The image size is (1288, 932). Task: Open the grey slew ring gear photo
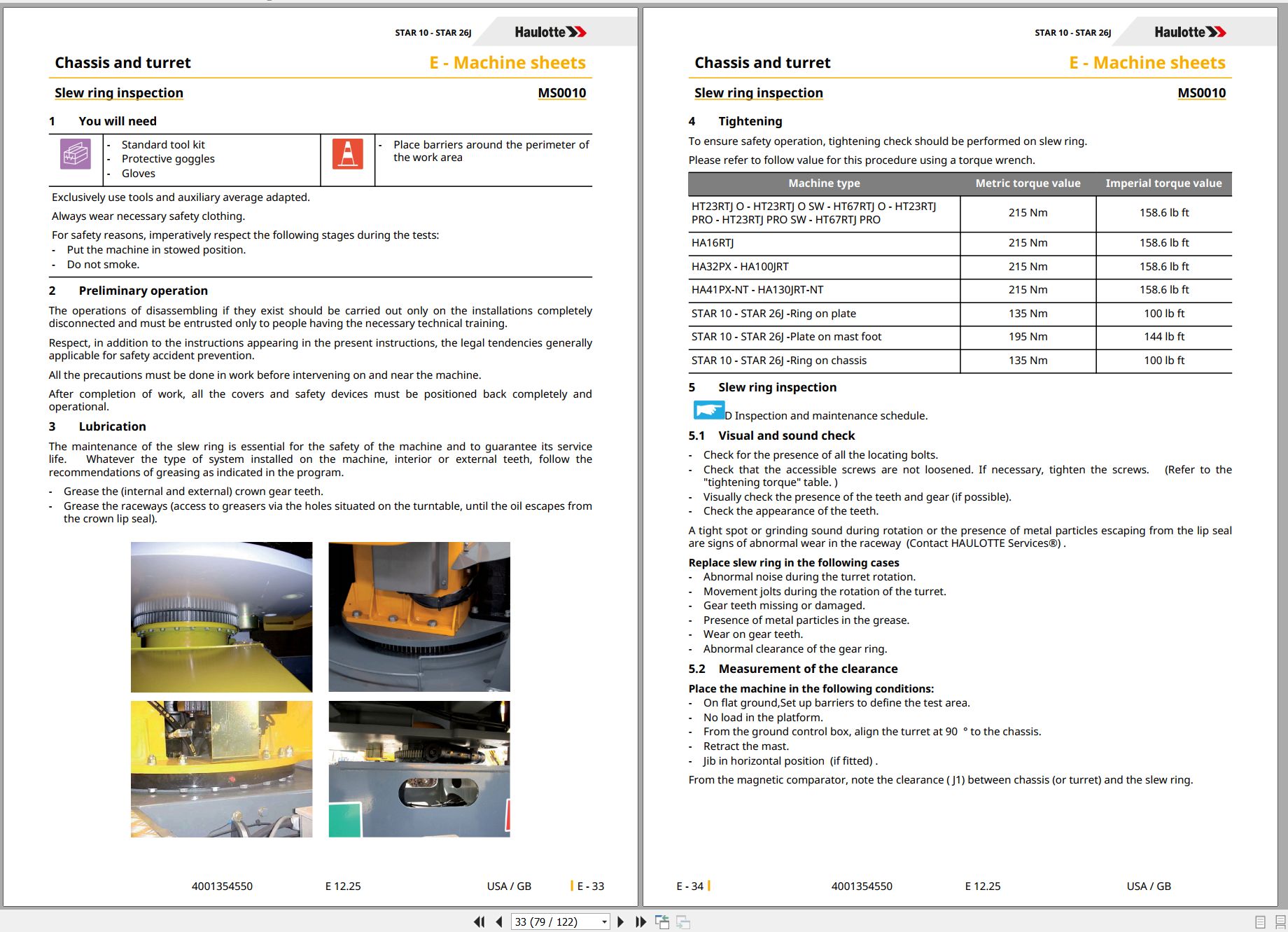point(221,617)
